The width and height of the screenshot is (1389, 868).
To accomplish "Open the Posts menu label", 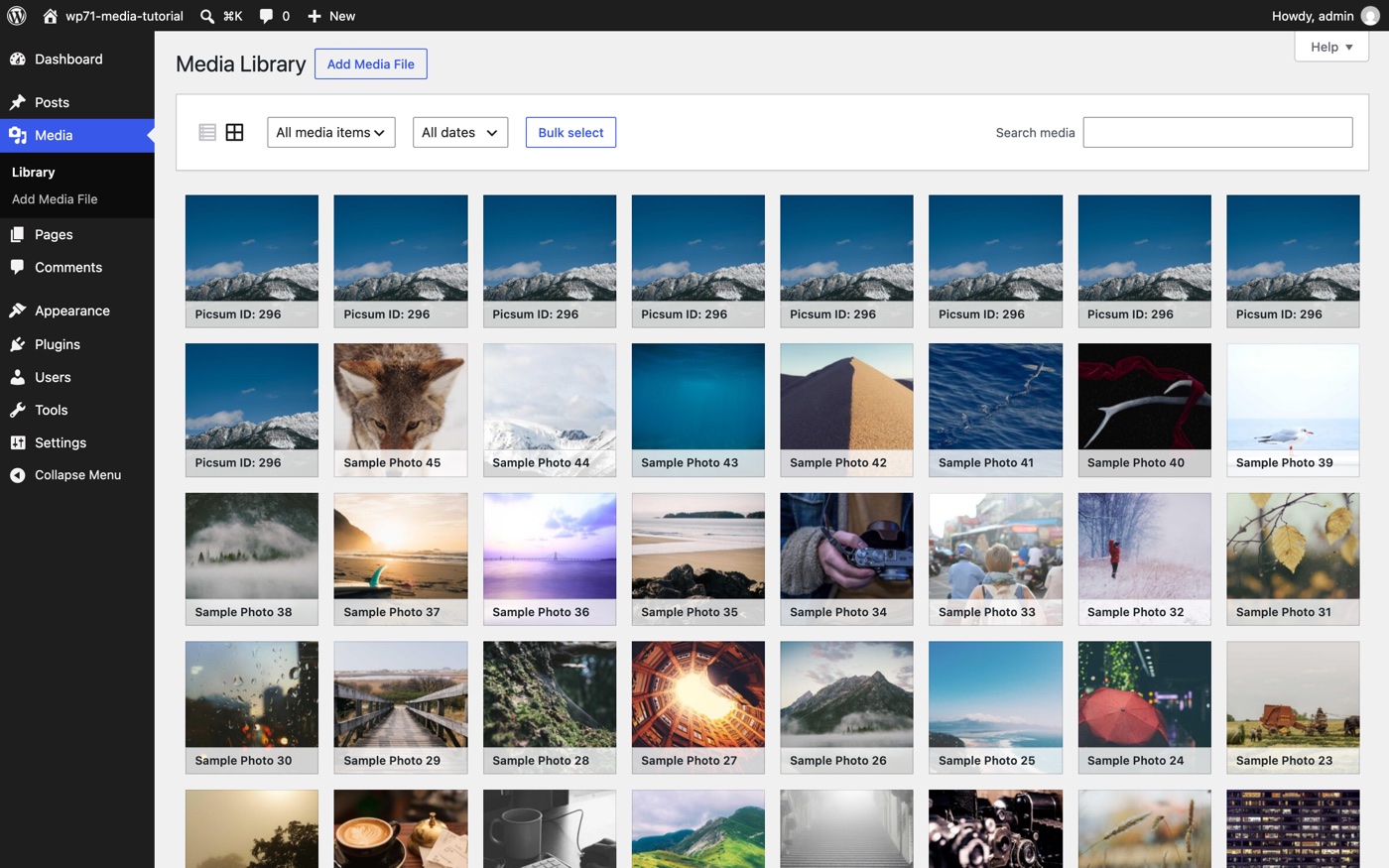I will point(52,102).
